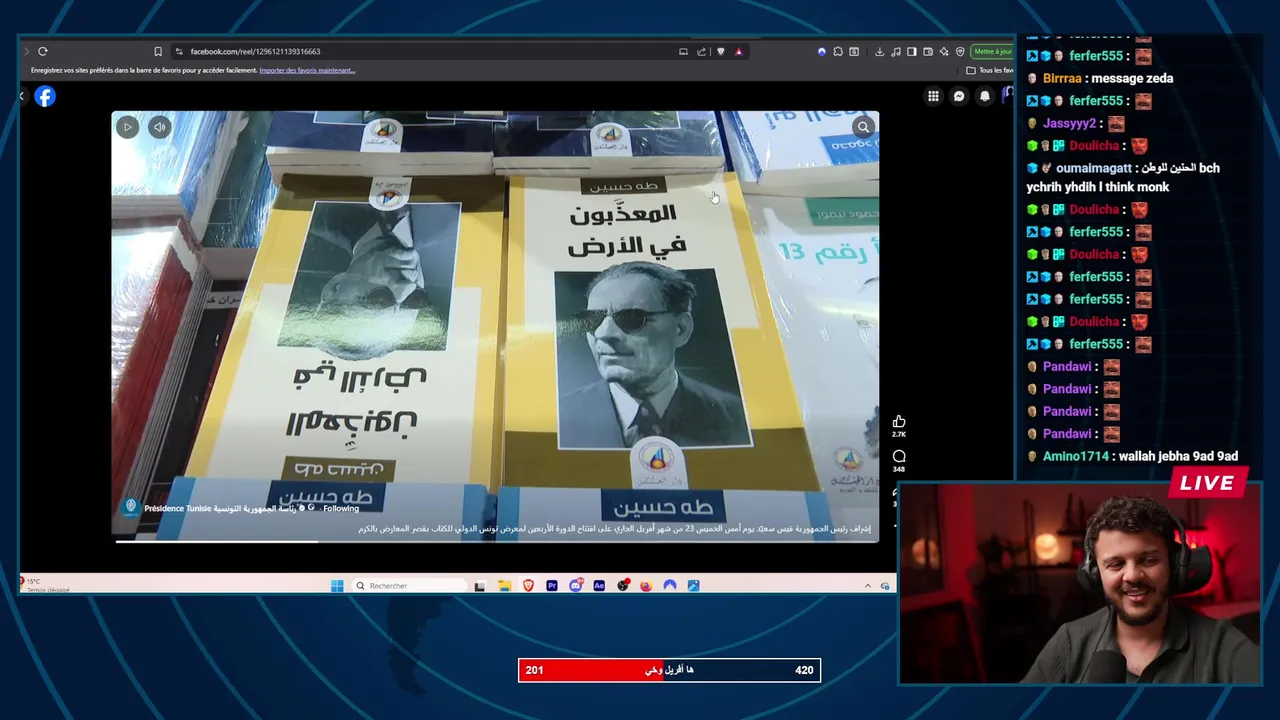This screenshot has height=720, width=1280.
Task: Play the reel video
Action: coord(127,127)
